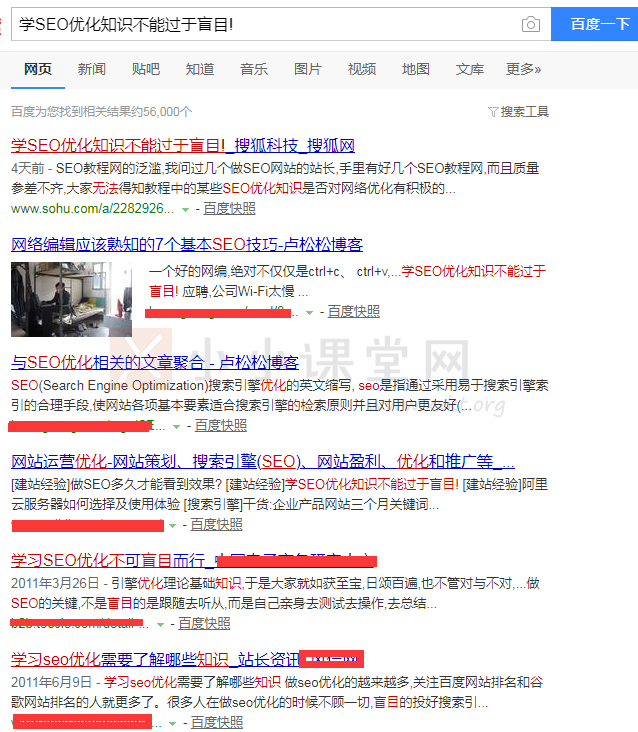Image resolution: width=638 pixels, height=732 pixels.
Task: Select the 网页 tab
Action: pyautogui.click(x=38, y=69)
